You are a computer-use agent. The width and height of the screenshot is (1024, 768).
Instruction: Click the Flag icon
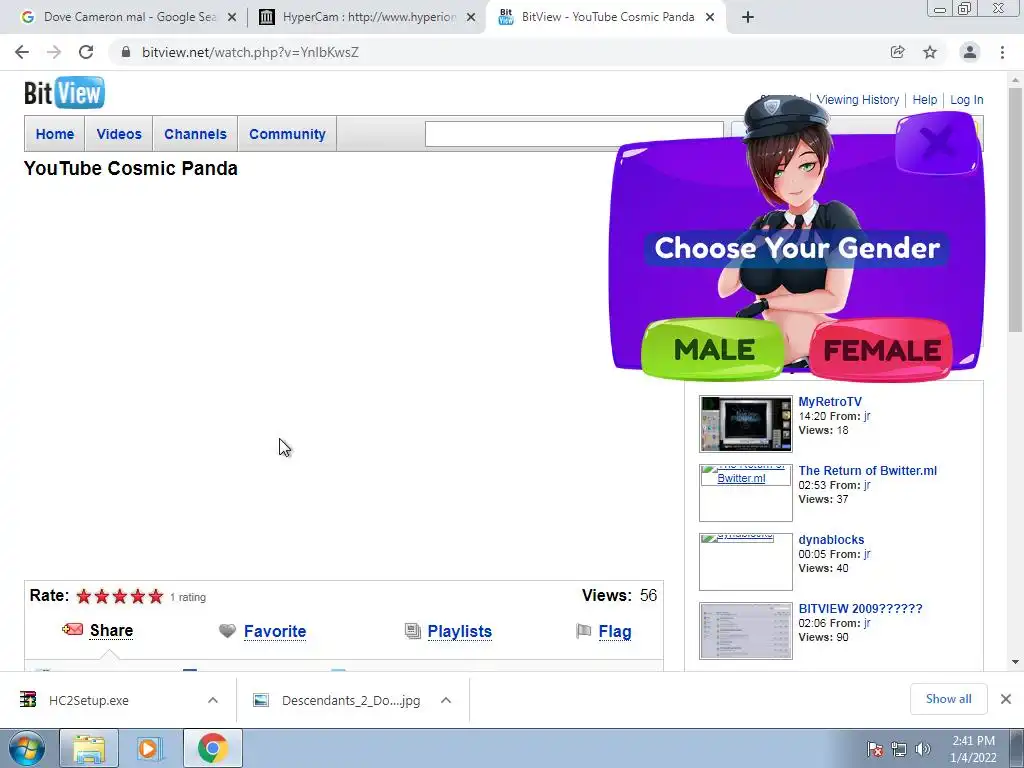583,631
